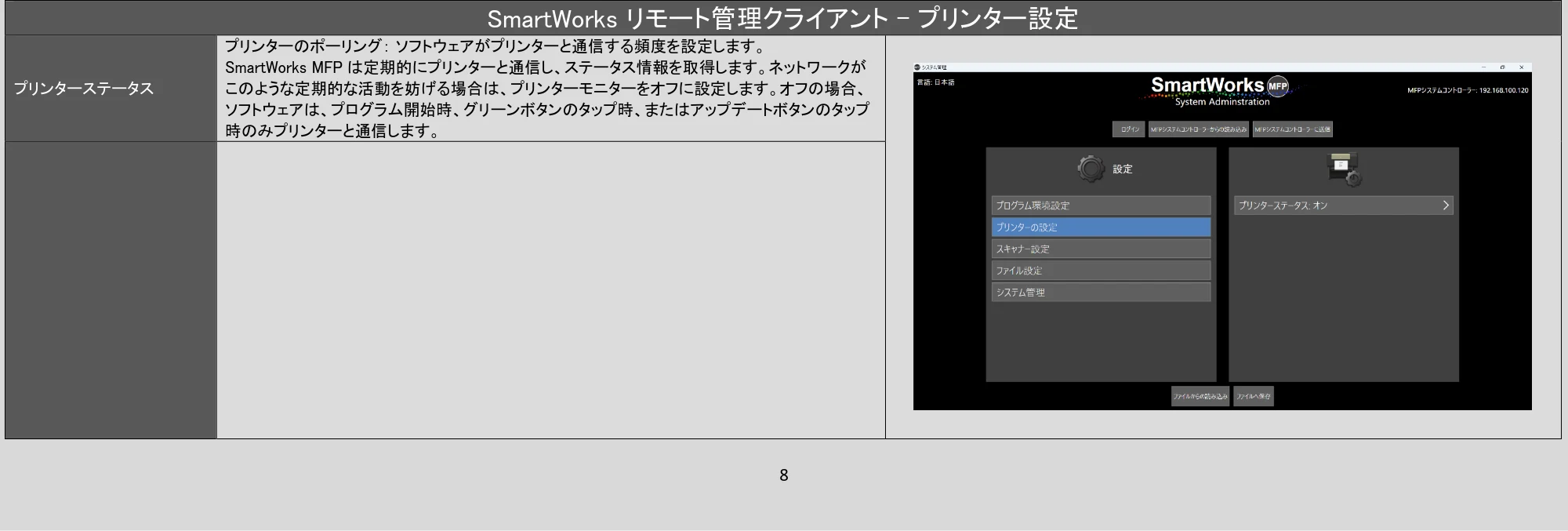Screen dimensions: 1568x531
Task: Open スキャナー設定 menu item
Action: pyautogui.click(x=1101, y=249)
